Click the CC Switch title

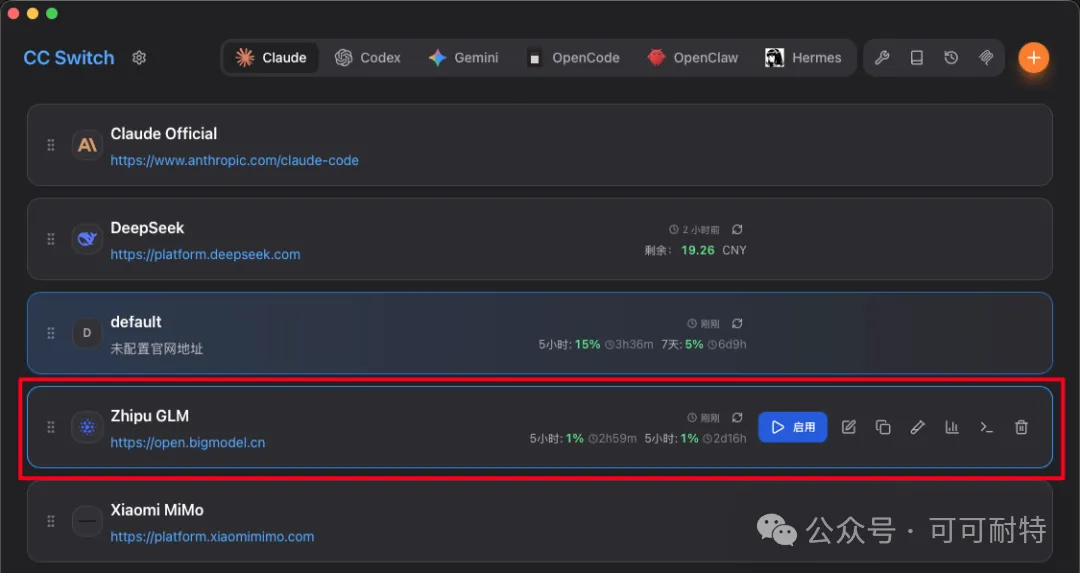pos(69,58)
